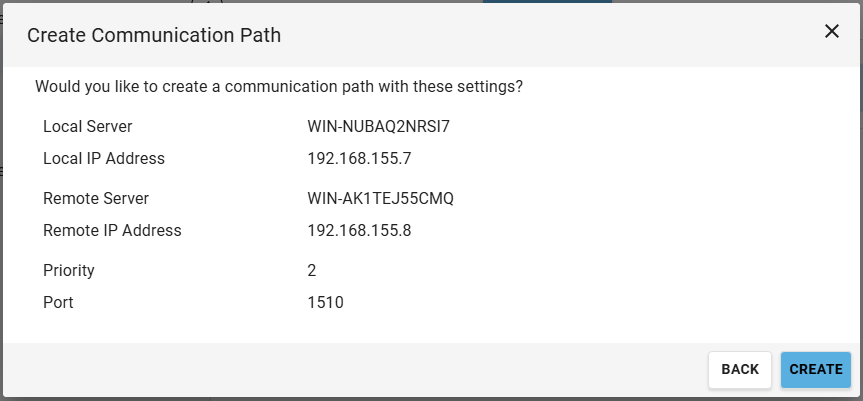Select the Port label
Image resolution: width=863 pixels, height=401 pixels.
click(x=58, y=301)
